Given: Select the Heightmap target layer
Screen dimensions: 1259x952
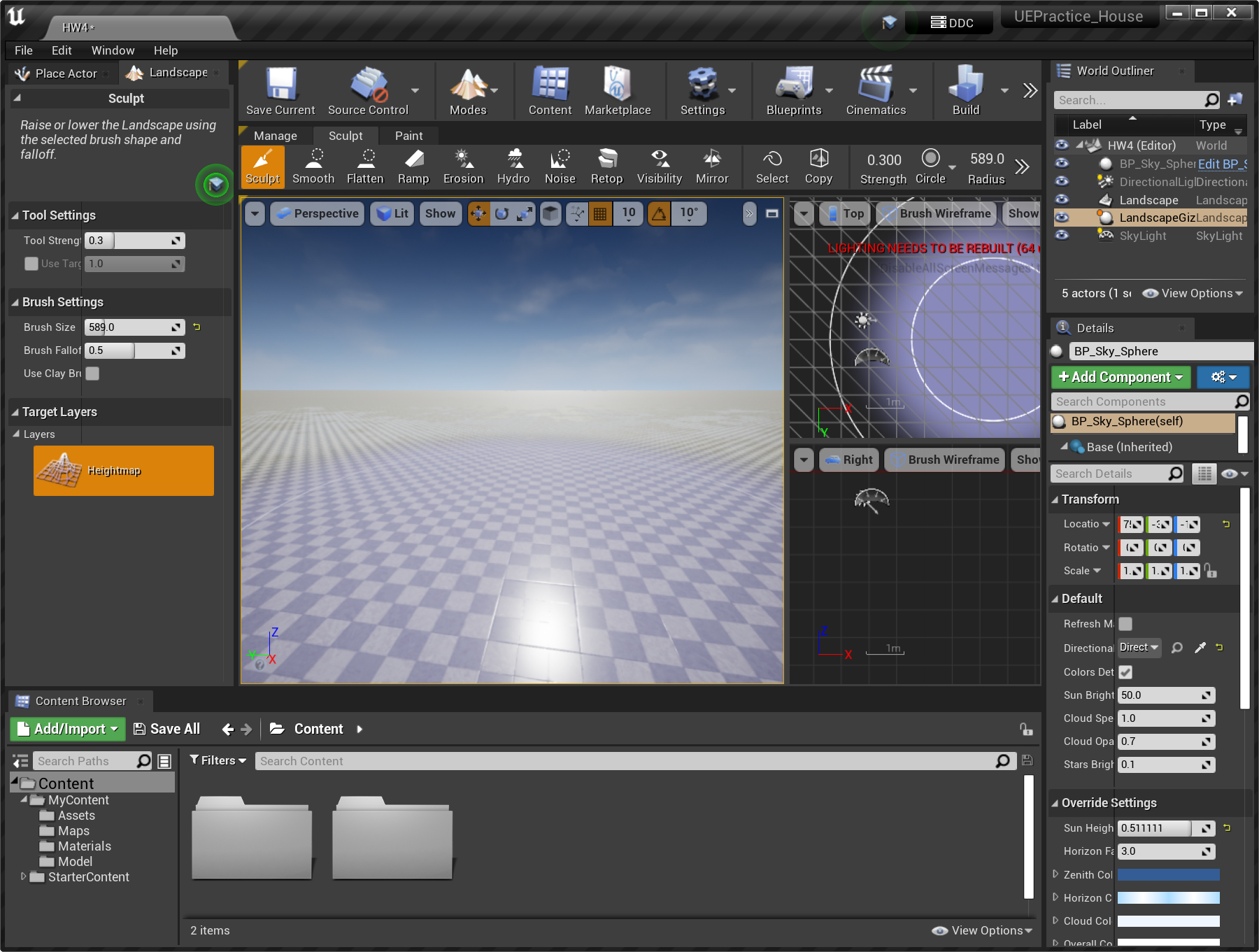Looking at the screenshot, I should 124,471.
